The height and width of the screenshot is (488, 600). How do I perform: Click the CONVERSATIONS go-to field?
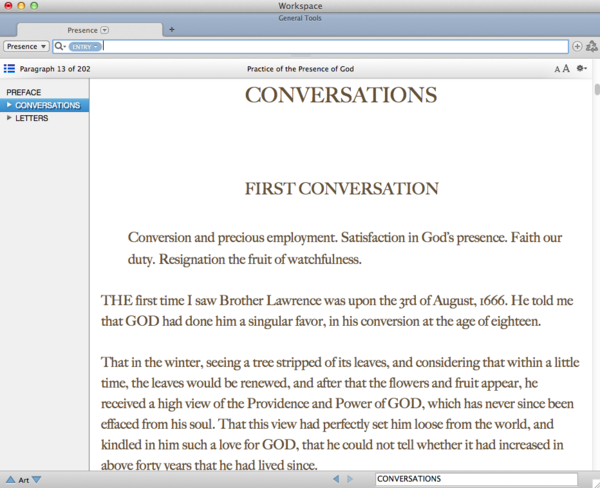coord(476,479)
